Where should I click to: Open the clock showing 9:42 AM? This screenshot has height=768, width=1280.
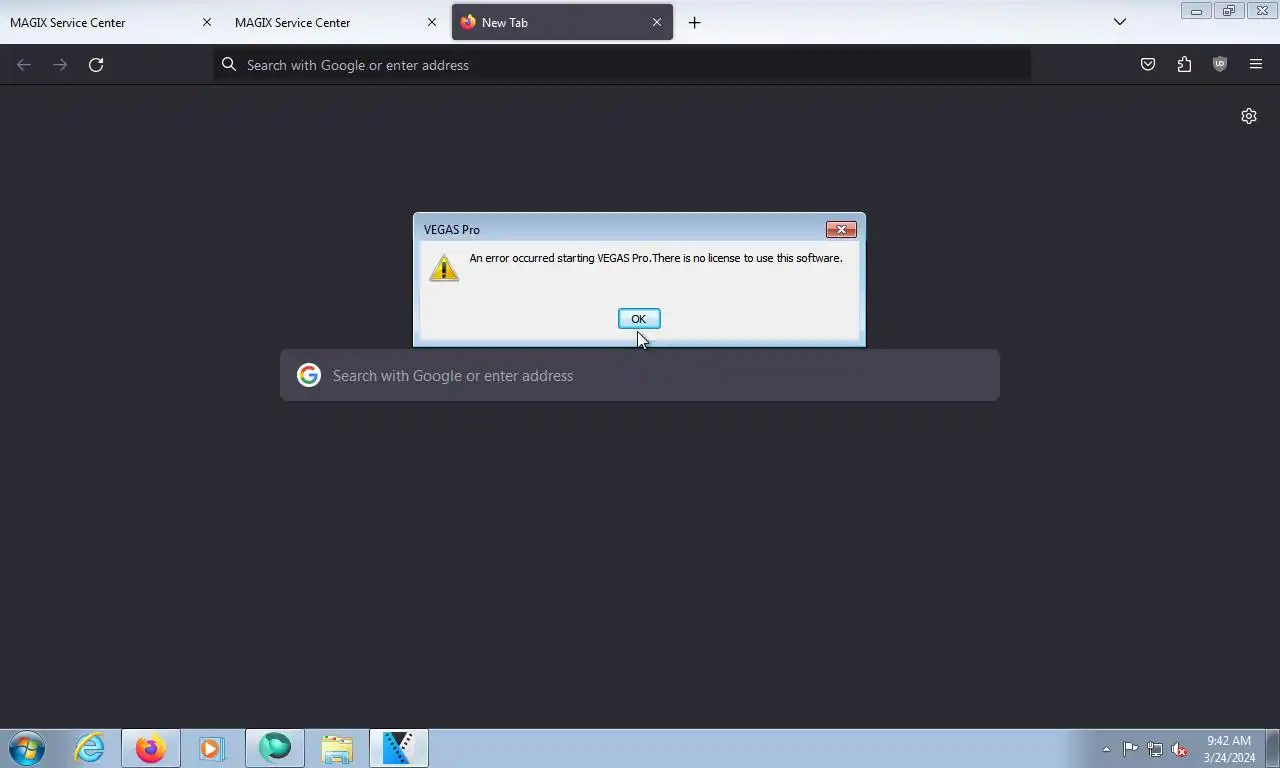[1229, 749]
